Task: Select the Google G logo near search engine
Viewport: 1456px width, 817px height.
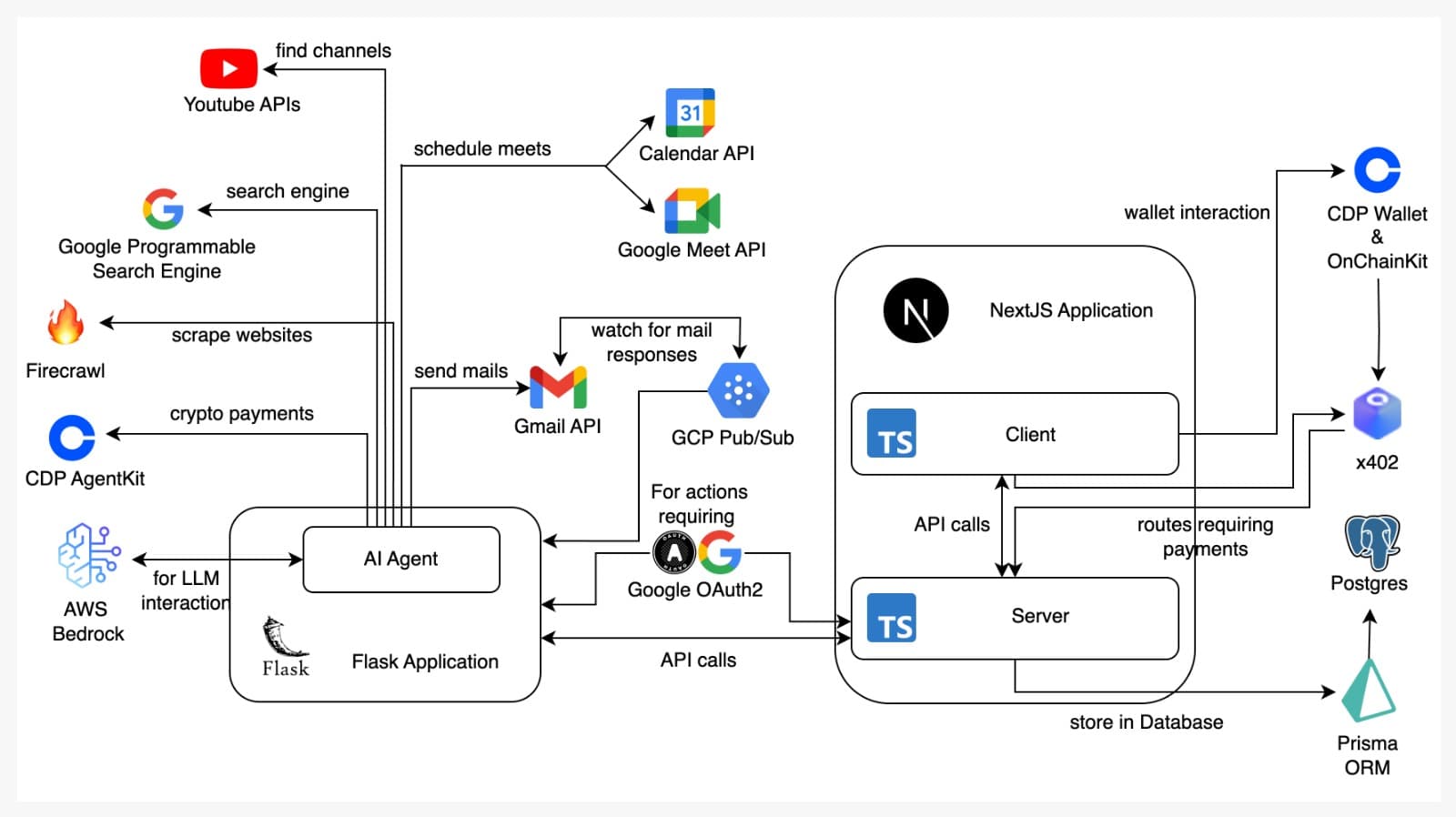Action: (x=164, y=209)
